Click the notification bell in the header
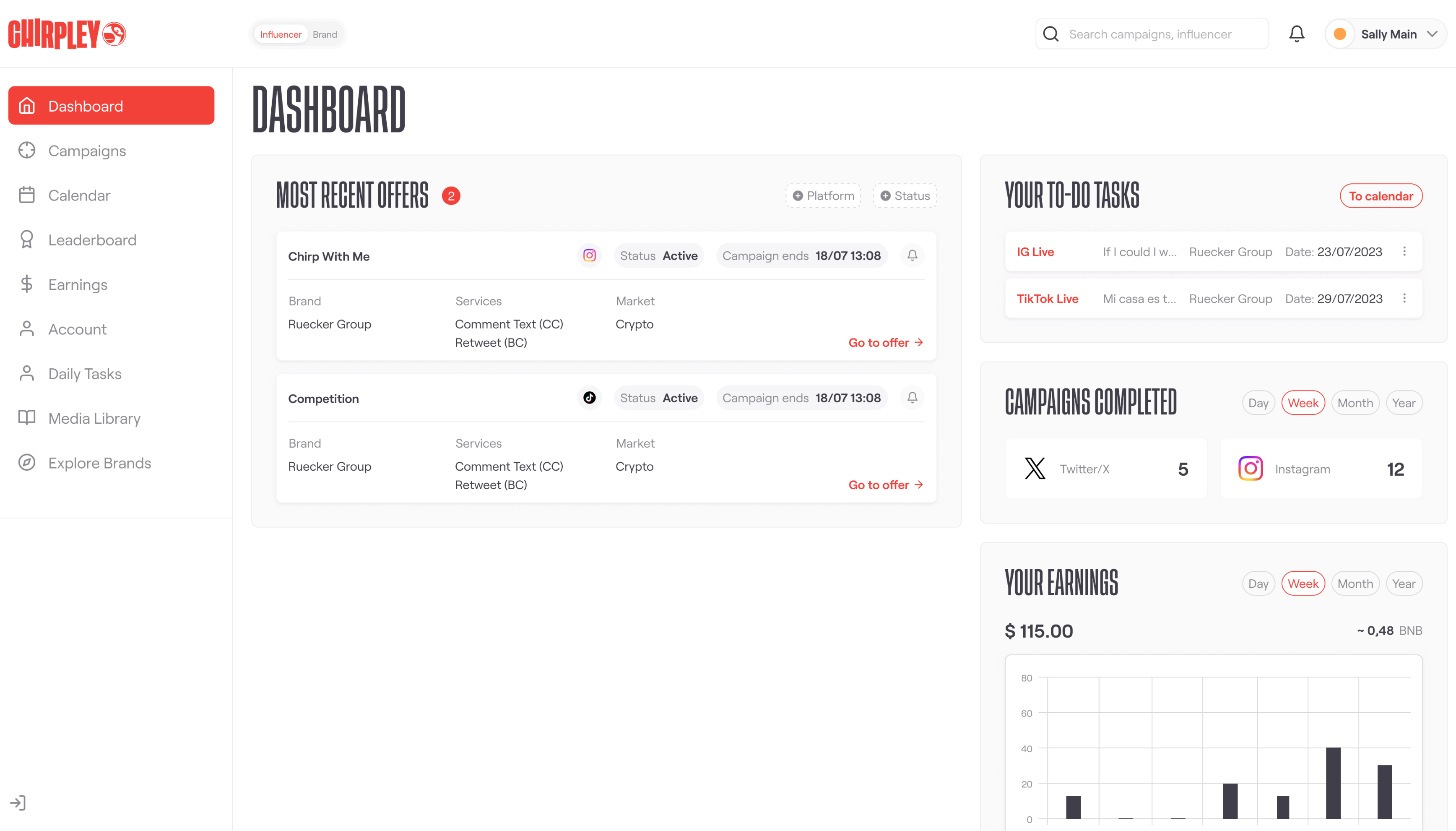 1296,34
